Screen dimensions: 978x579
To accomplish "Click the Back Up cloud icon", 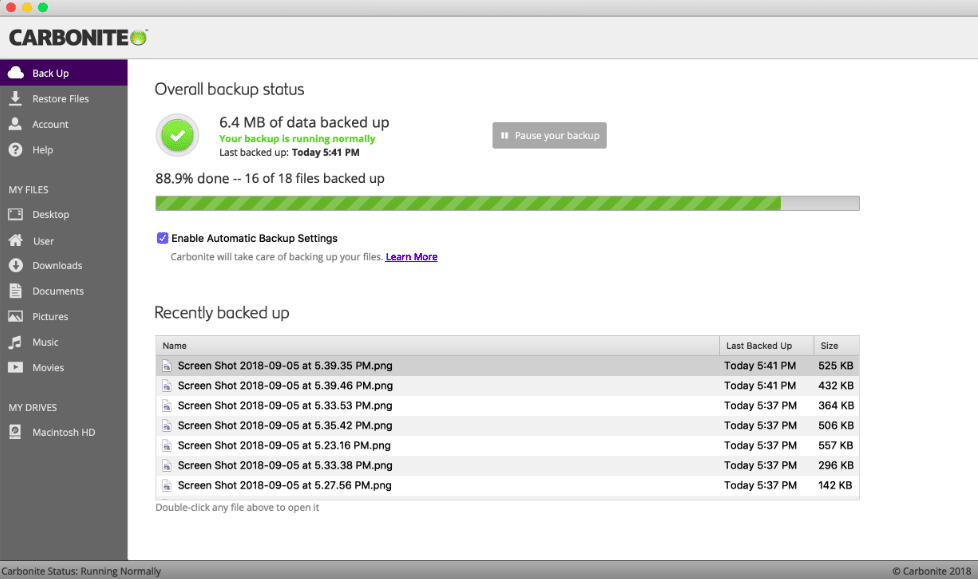I will [16, 72].
